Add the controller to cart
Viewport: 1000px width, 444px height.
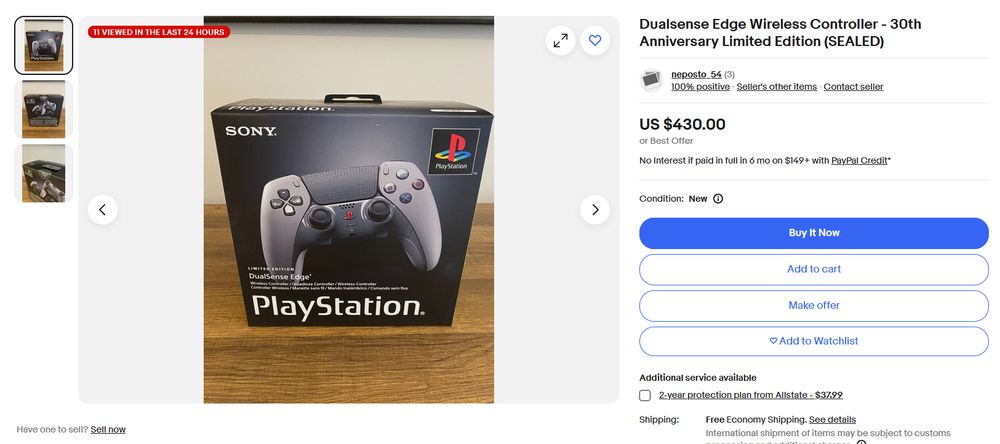[814, 269]
